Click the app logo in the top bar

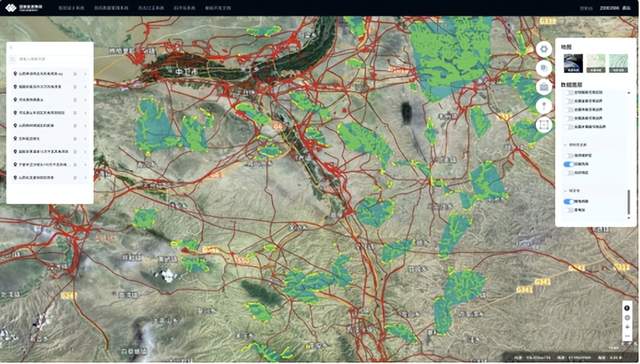pyautogui.click(x=24, y=8)
